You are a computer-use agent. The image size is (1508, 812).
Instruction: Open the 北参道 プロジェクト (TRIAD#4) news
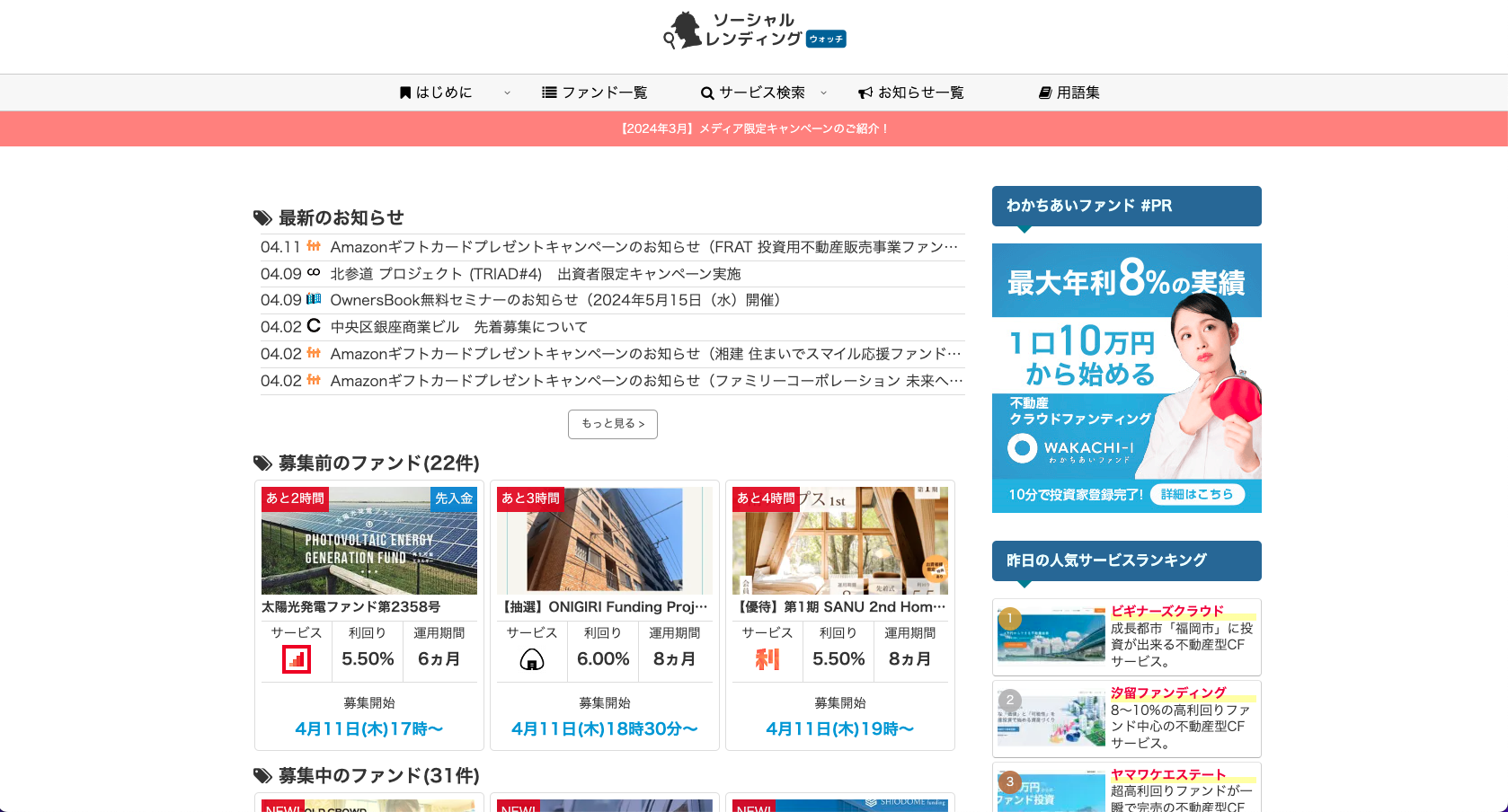pyautogui.click(x=536, y=274)
